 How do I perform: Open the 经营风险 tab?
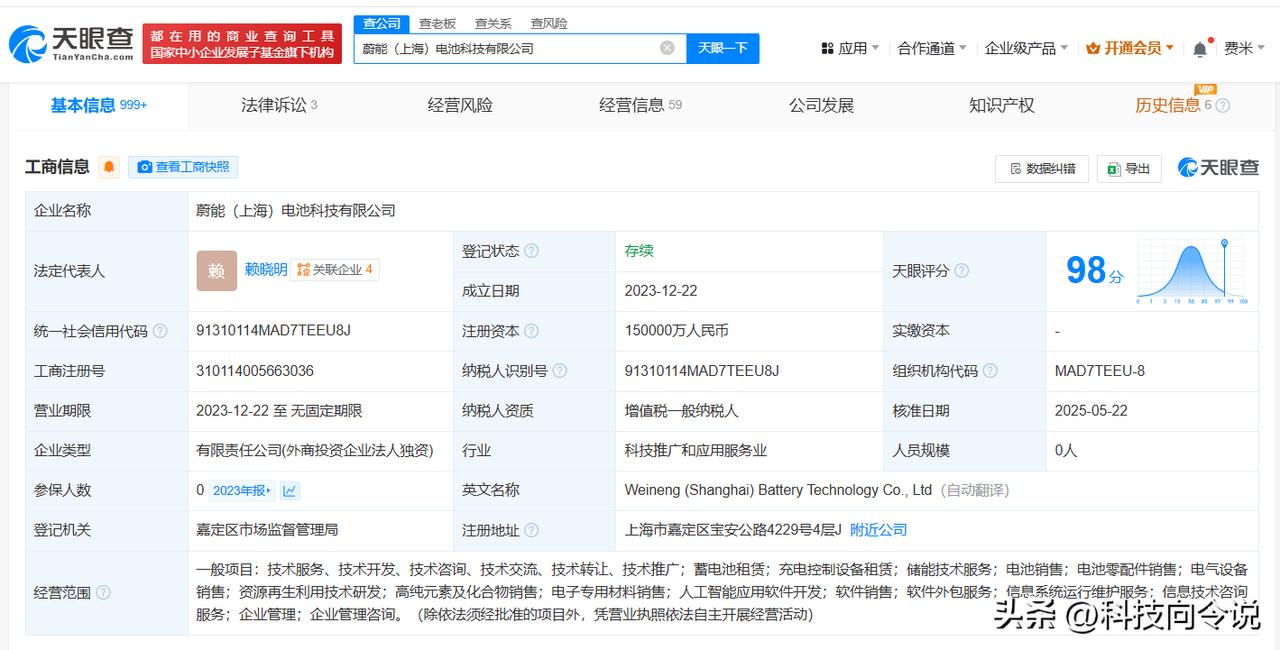tap(460, 105)
